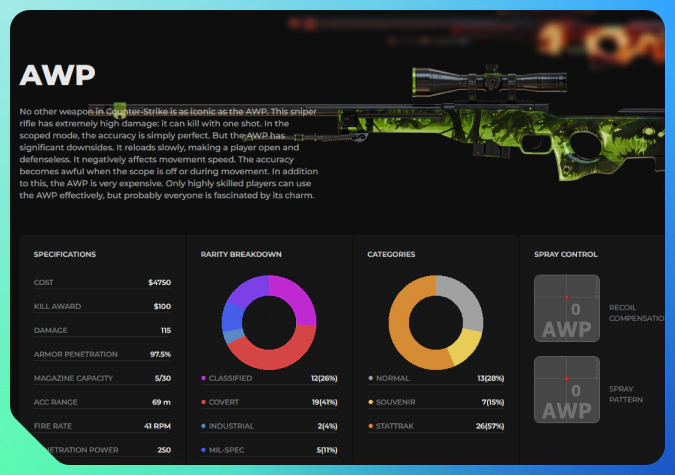Click the MIL-SPEC count 5(11%)
This screenshot has height=475, width=675.
pyautogui.click(x=327, y=450)
